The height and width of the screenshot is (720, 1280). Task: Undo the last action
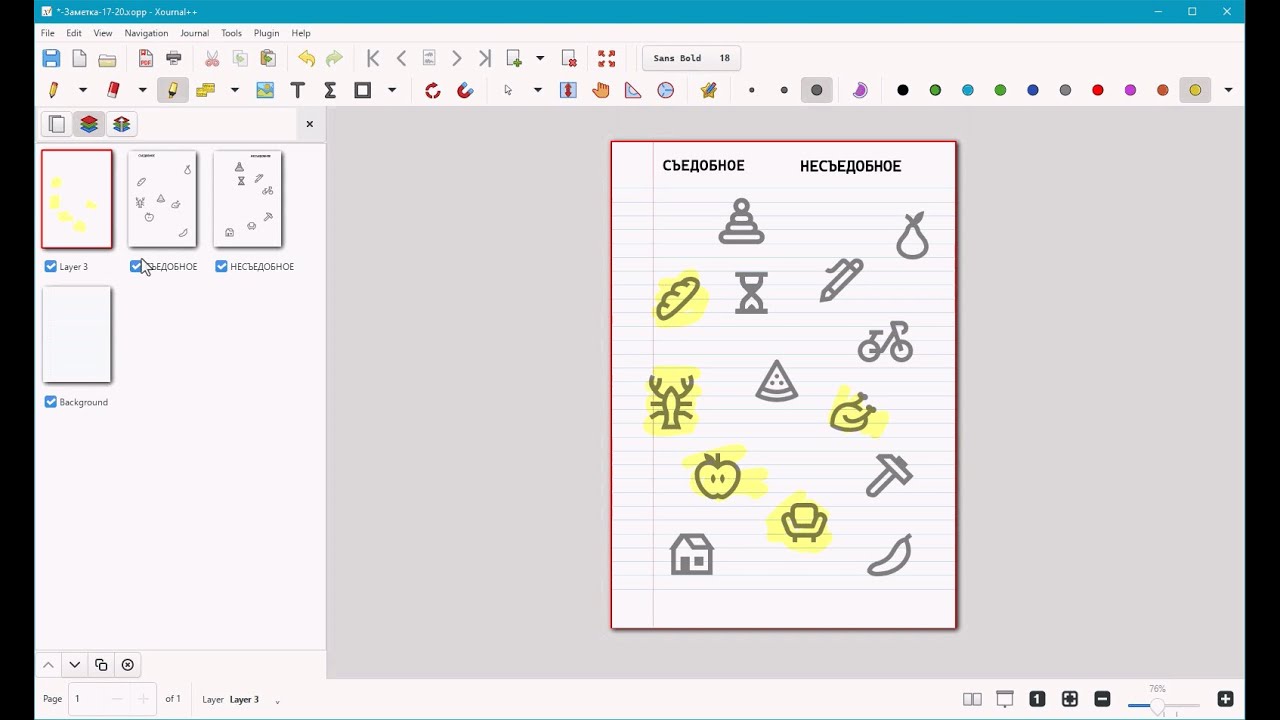[306, 58]
